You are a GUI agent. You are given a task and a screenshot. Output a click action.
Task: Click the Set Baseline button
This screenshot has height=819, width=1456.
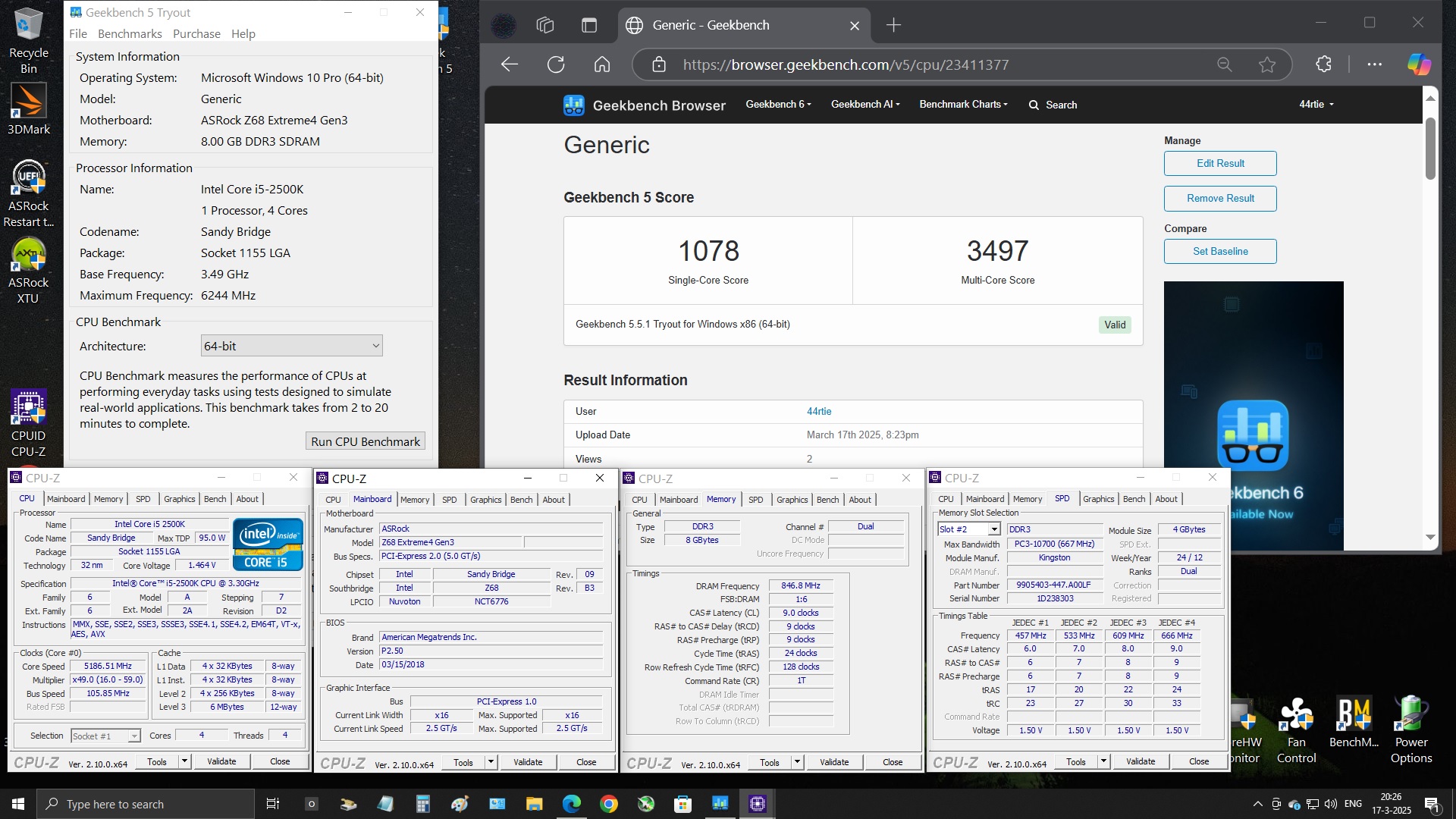pos(1220,251)
